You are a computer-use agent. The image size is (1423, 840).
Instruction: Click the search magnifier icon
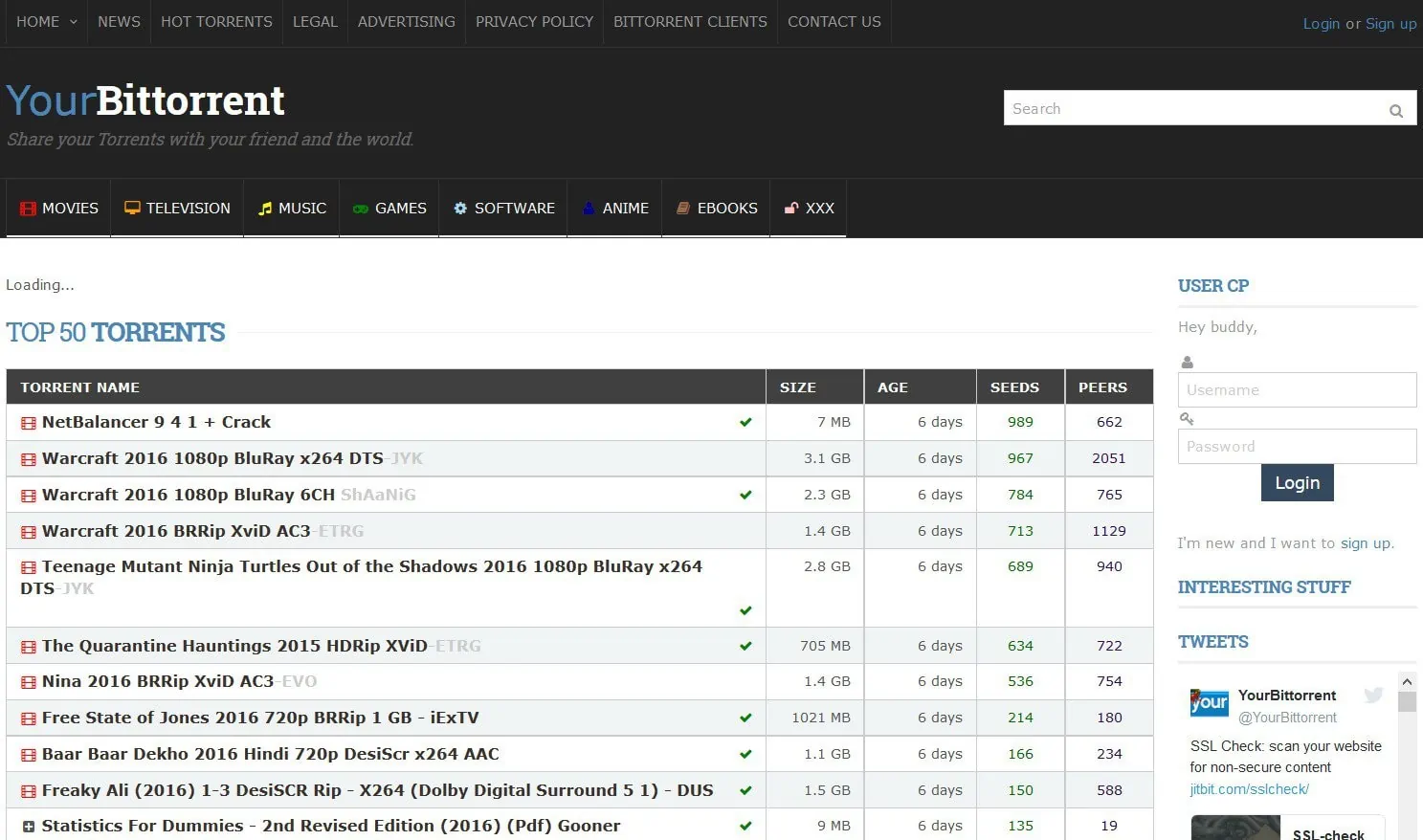tap(1395, 109)
